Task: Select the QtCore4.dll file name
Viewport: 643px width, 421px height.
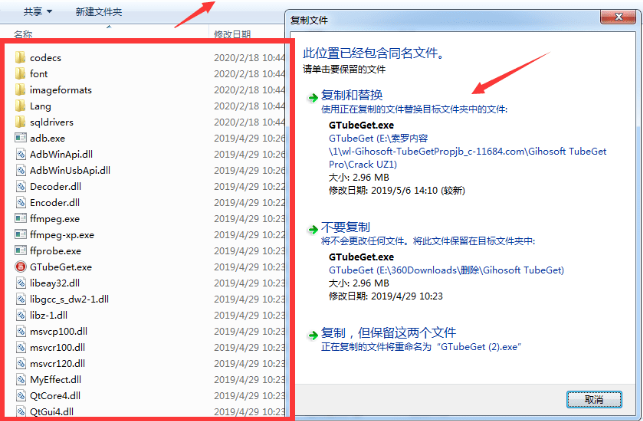Action: [x=55, y=396]
